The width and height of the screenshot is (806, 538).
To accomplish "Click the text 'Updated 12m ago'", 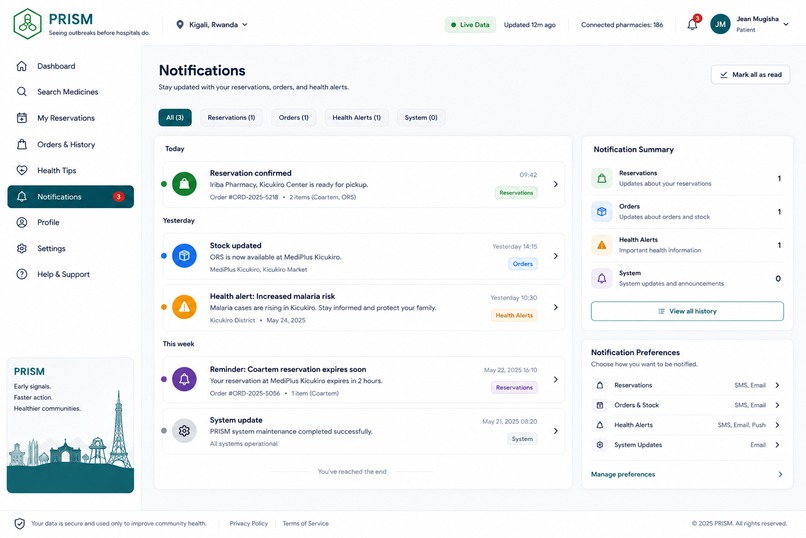I will (529, 25).
